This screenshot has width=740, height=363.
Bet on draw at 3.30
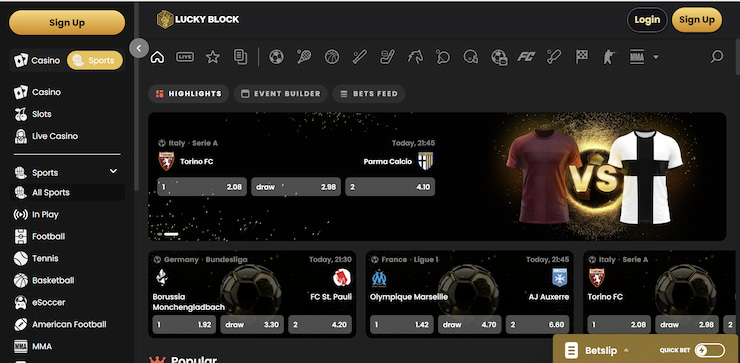point(252,325)
